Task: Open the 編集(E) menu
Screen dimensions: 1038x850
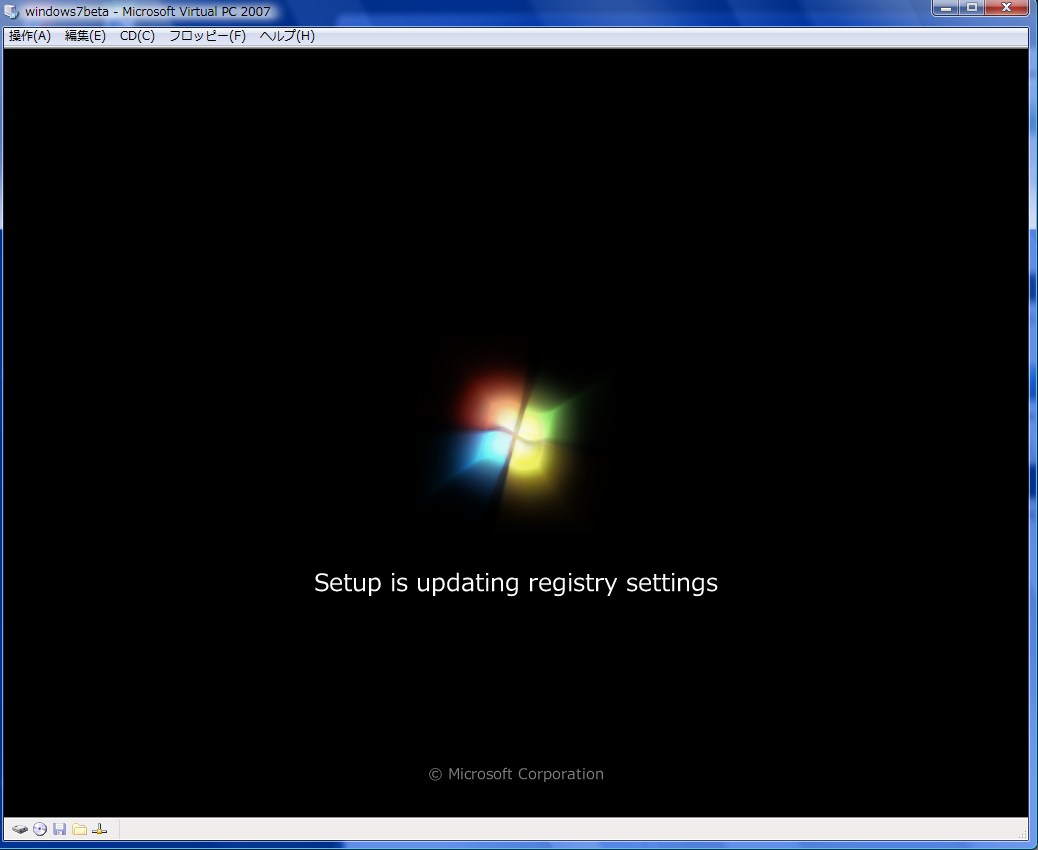Action: [x=85, y=36]
